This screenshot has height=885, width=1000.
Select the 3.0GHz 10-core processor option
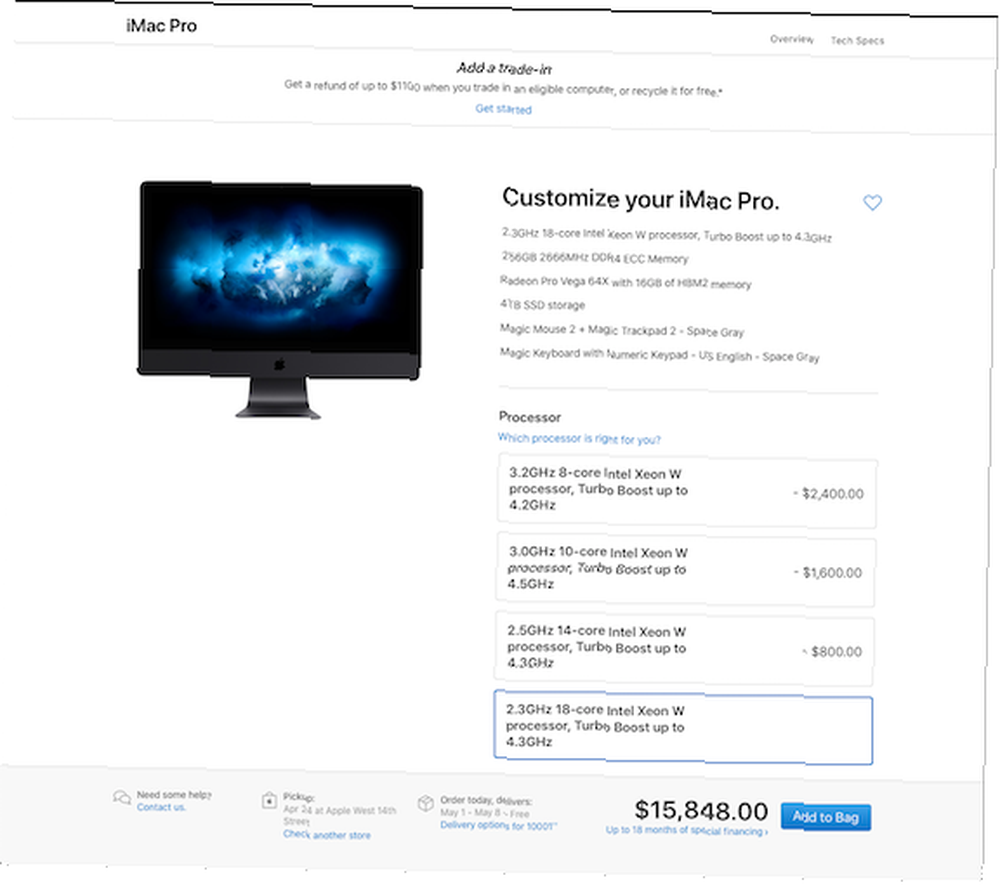point(685,569)
